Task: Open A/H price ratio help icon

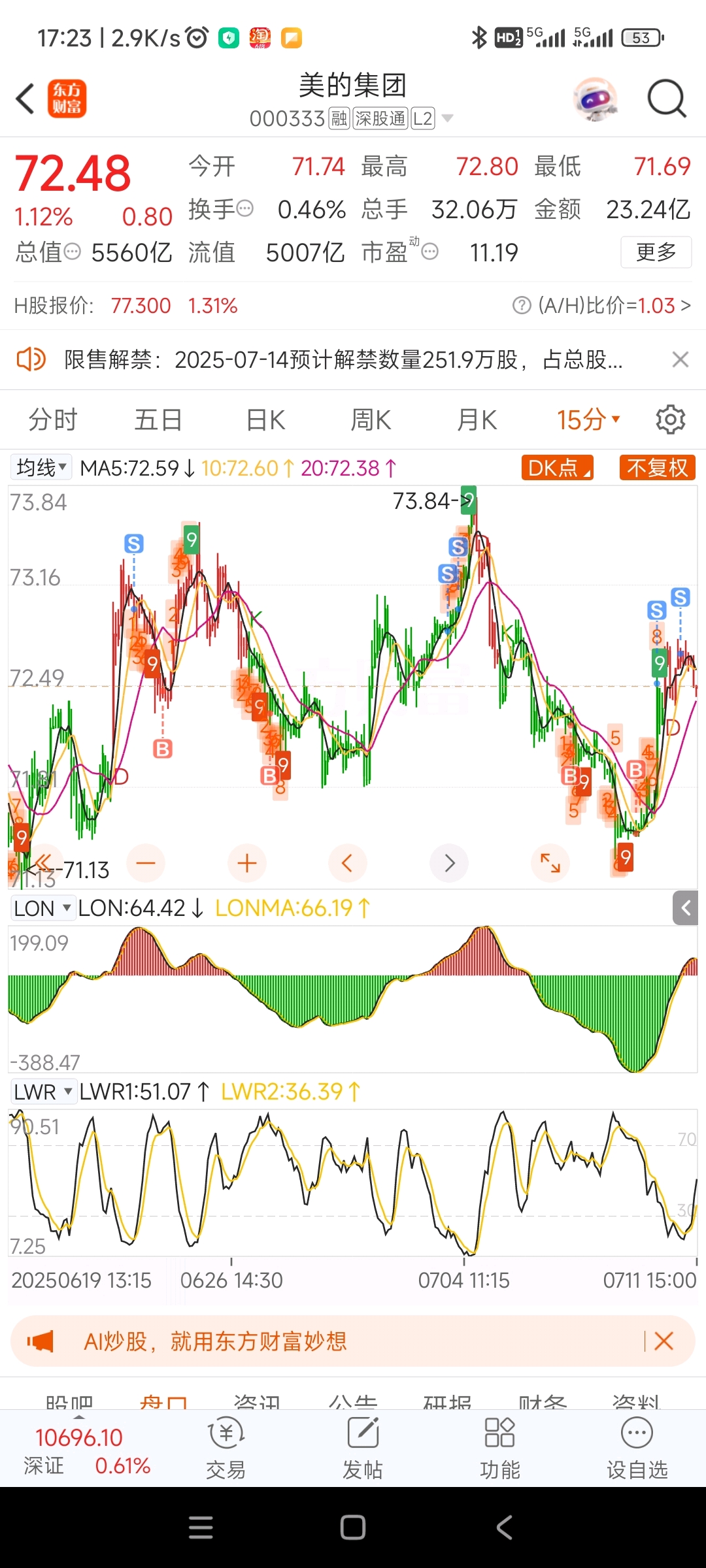Action: pos(522,305)
